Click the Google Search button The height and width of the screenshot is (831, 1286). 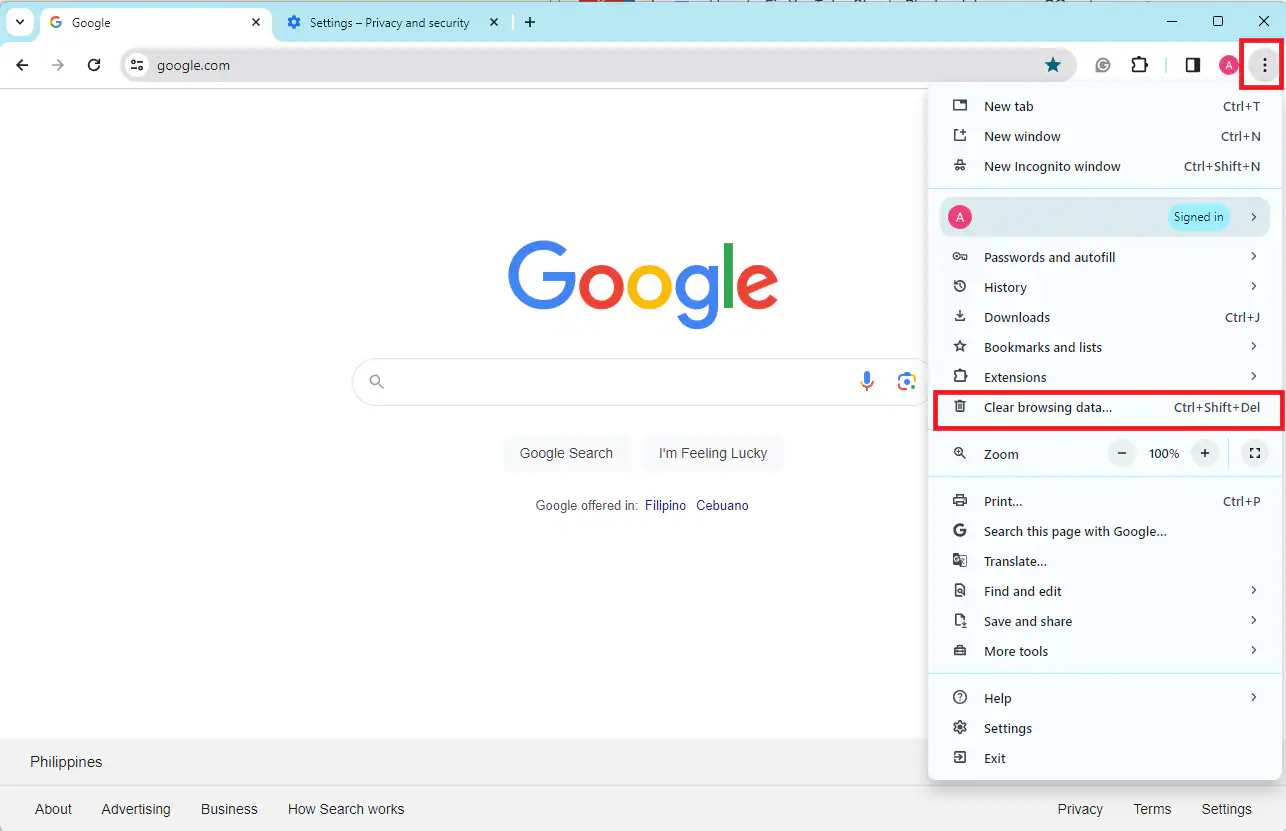(x=566, y=453)
